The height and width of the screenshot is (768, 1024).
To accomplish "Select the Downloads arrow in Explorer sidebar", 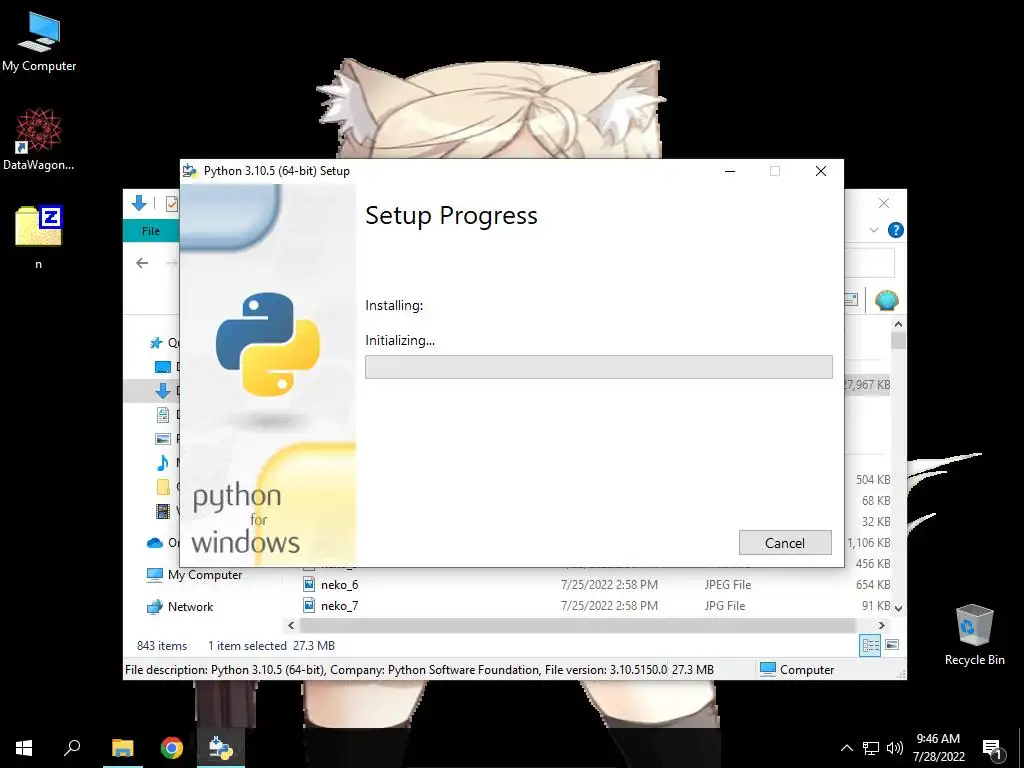I will click(x=163, y=391).
